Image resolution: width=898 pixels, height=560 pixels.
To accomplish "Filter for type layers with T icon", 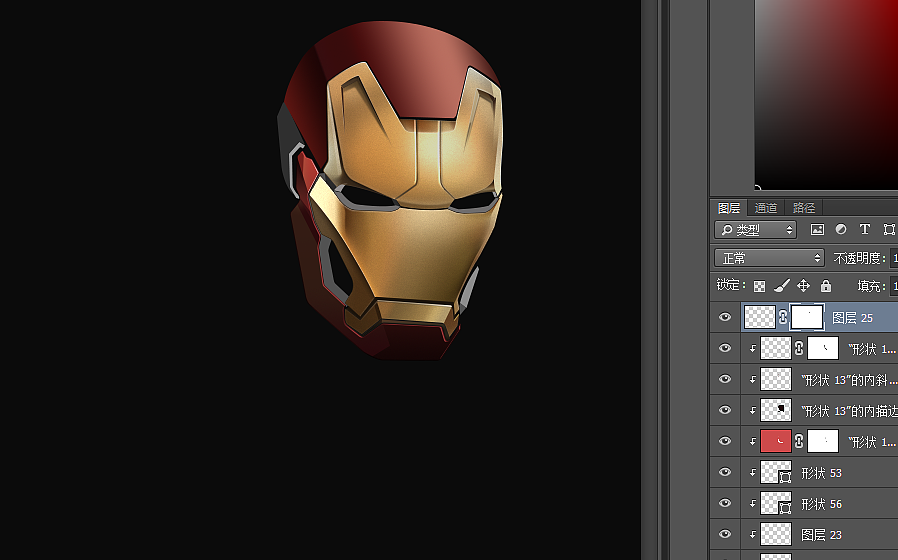I will [865, 229].
